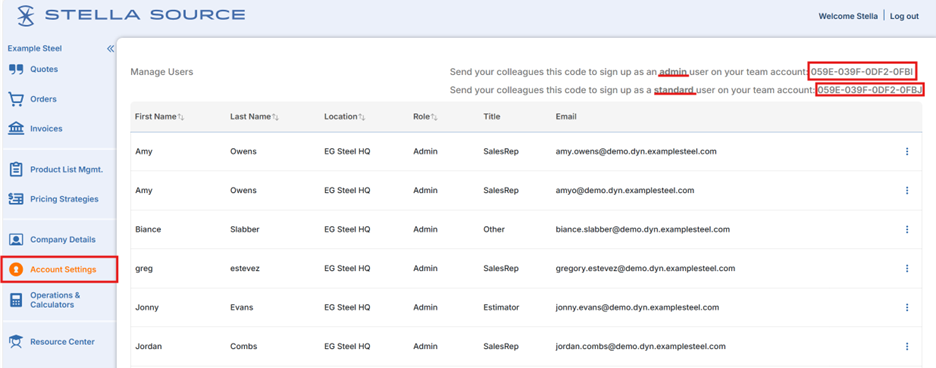
Task: Click the Example Steel company name
Action: point(35,48)
